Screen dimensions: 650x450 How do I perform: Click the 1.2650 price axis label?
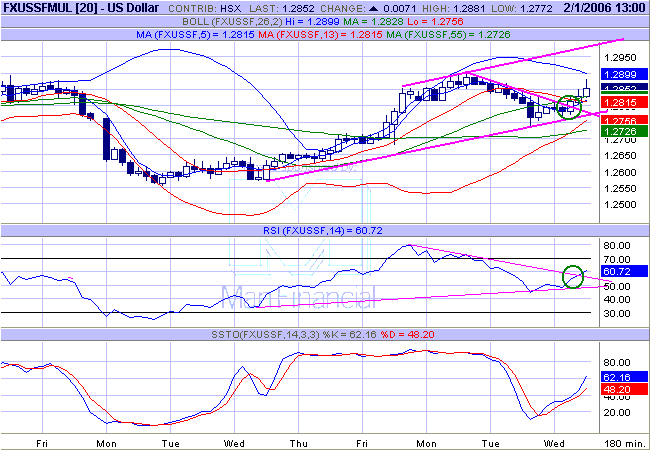coord(620,155)
